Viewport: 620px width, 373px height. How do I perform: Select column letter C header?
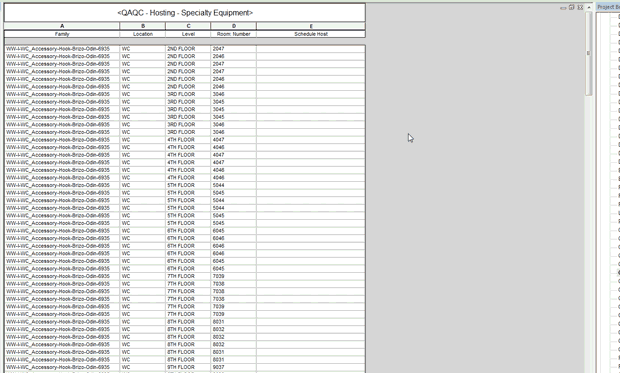pyautogui.click(x=188, y=26)
